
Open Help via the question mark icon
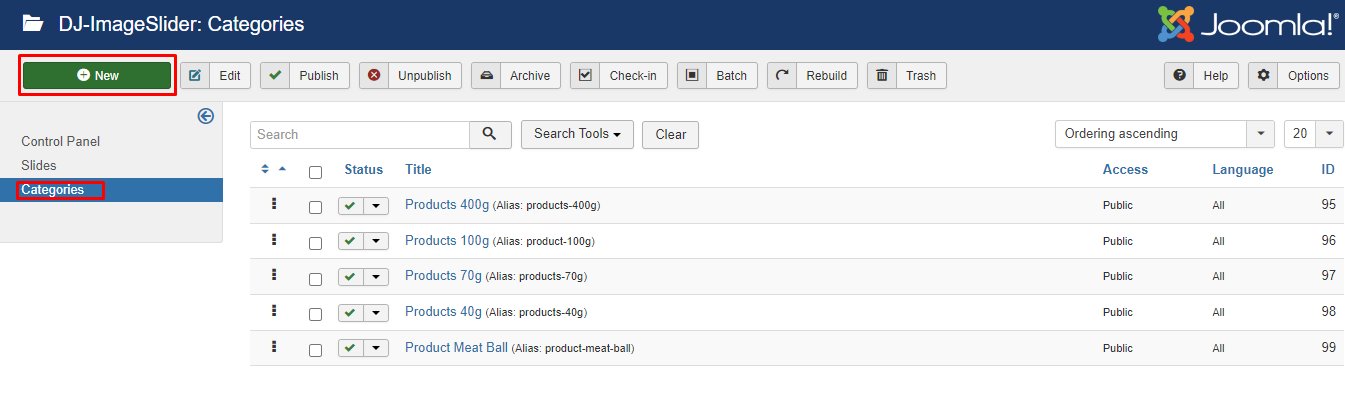1180,75
